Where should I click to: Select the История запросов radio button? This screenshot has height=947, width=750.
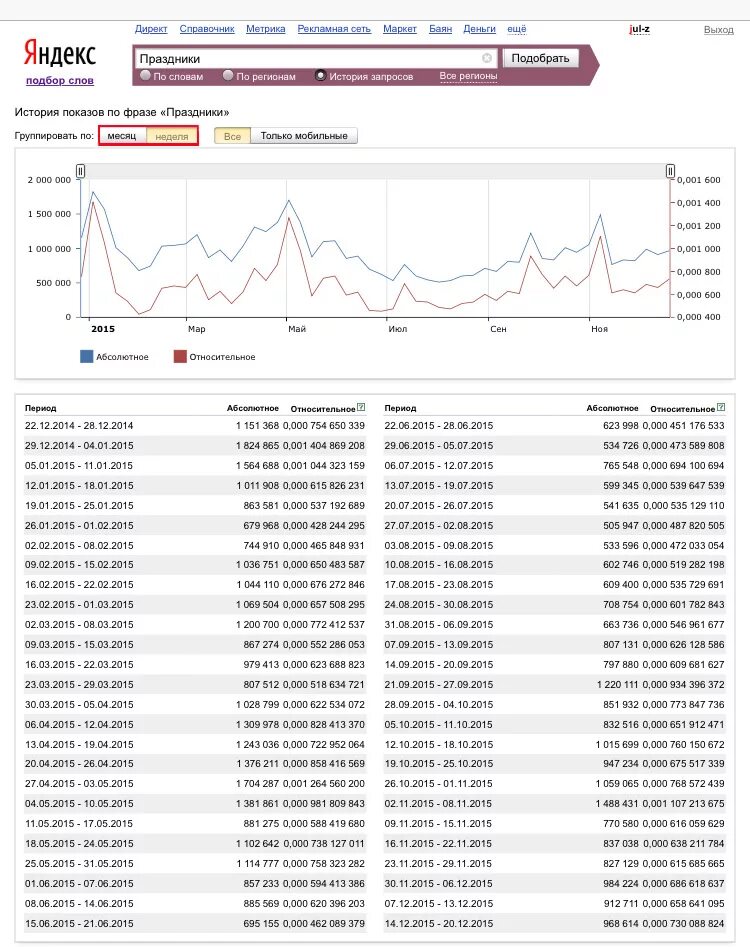point(321,75)
